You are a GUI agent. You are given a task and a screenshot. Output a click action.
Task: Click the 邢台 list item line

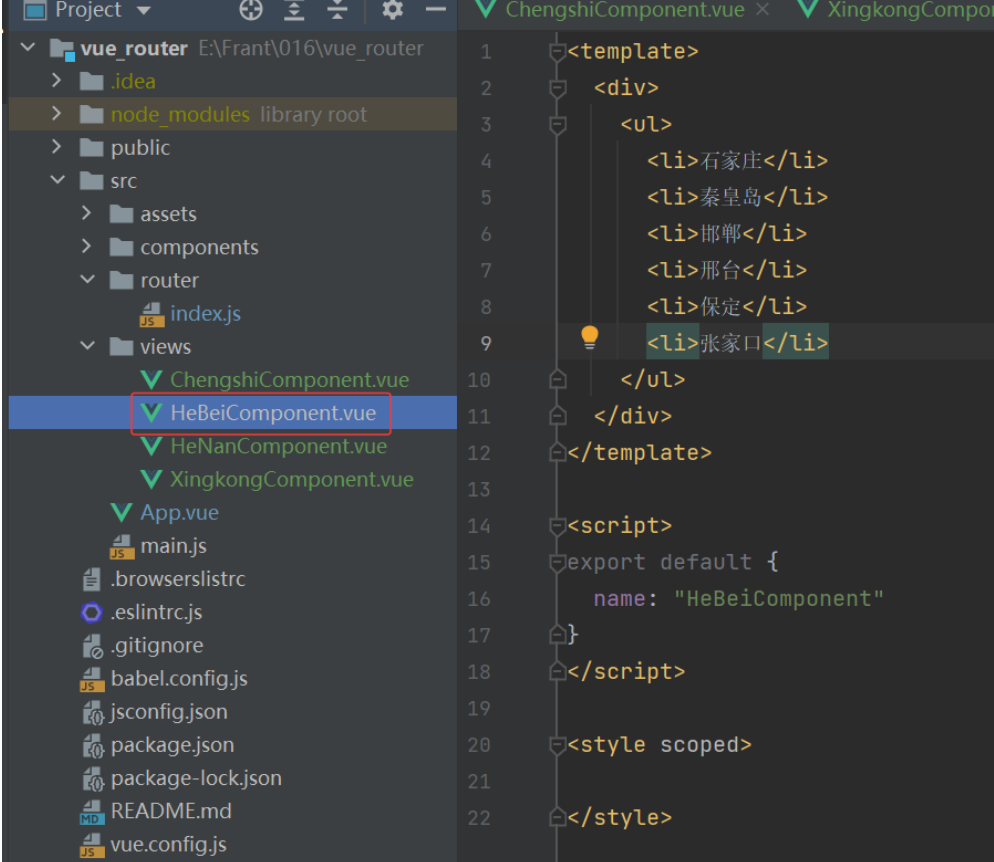coord(726,270)
